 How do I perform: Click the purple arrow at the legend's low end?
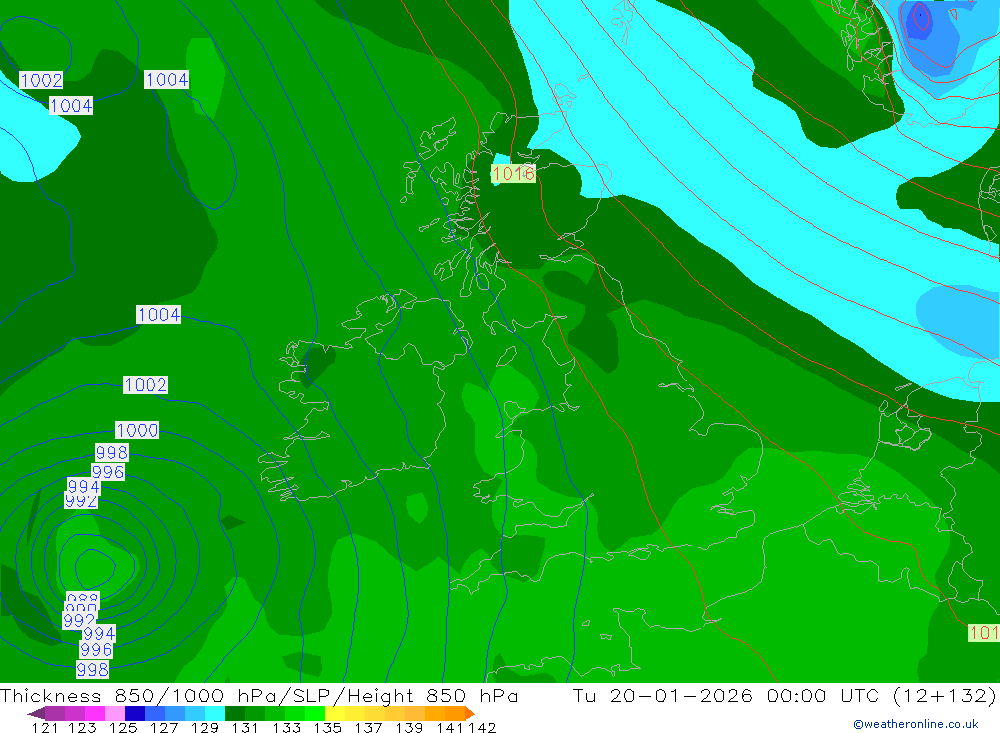(x=36, y=713)
